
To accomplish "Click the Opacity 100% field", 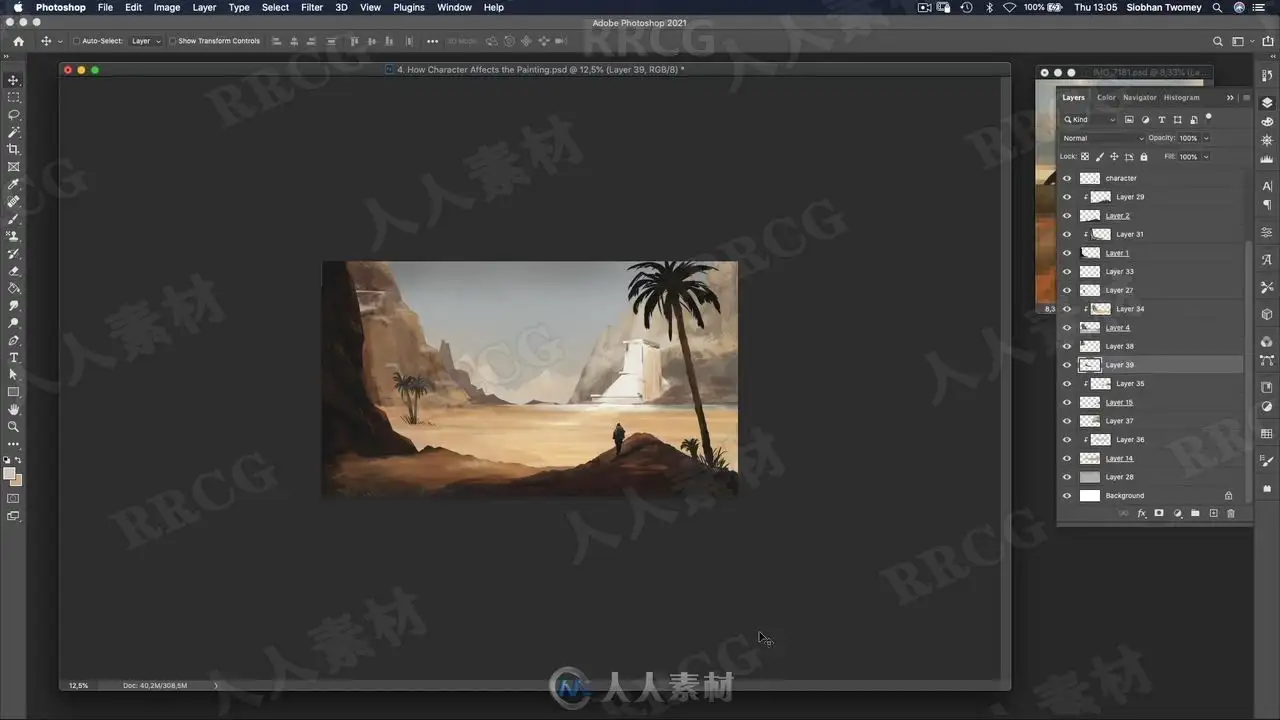I will [1188, 138].
